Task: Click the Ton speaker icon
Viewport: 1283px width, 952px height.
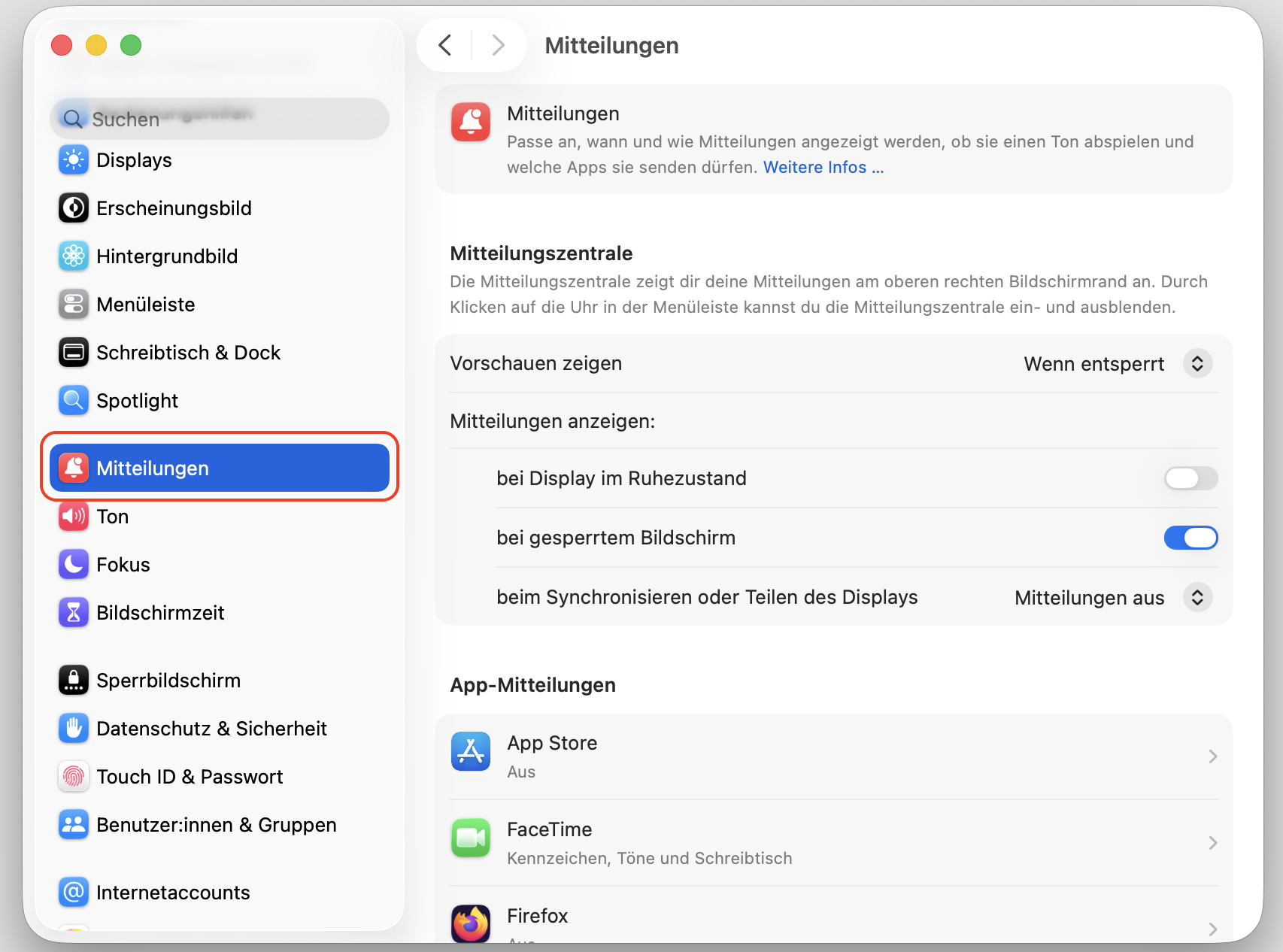Action: click(x=74, y=517)
